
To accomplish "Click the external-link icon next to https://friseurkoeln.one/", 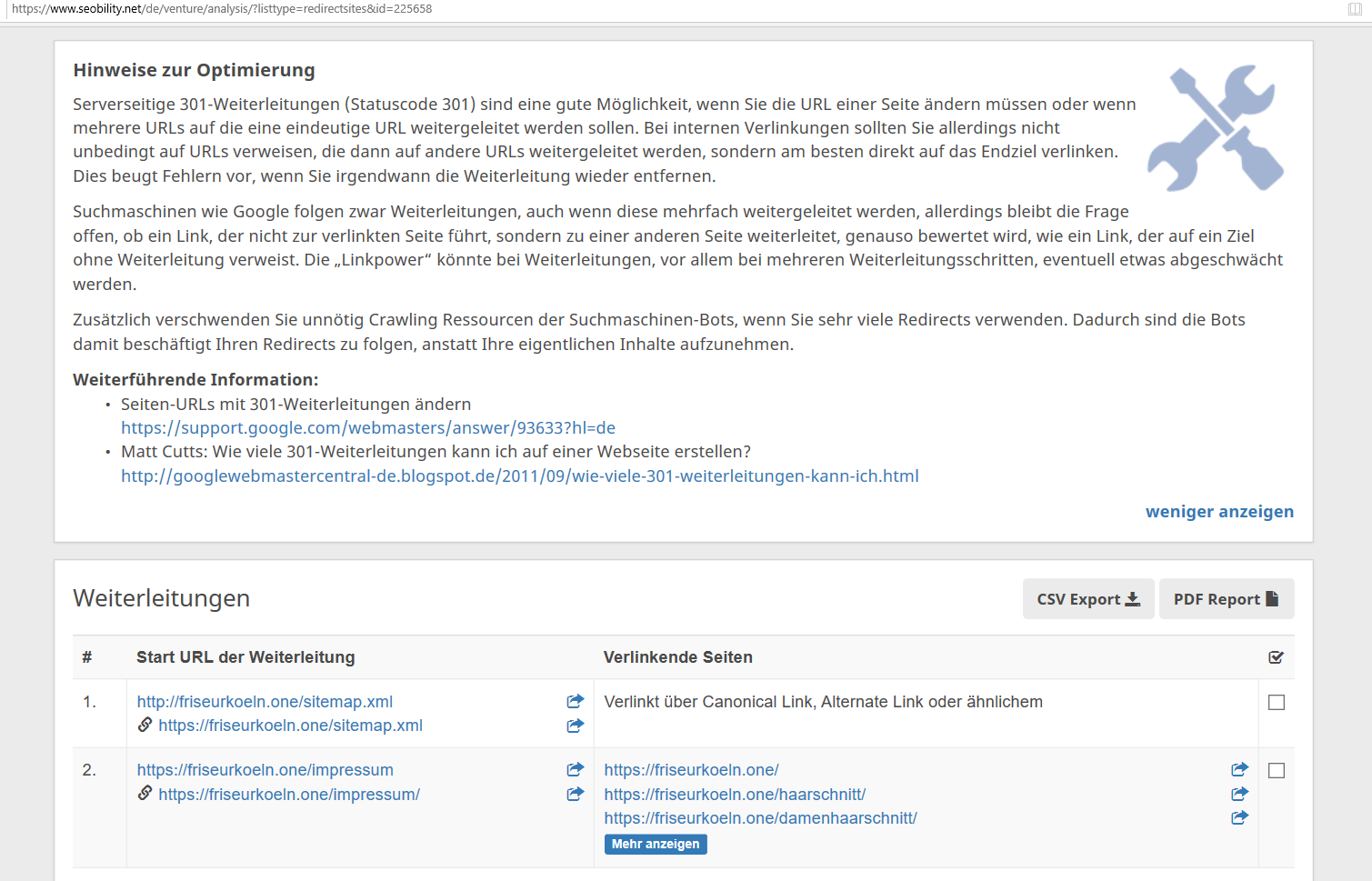I will (x=1239, y=769).
